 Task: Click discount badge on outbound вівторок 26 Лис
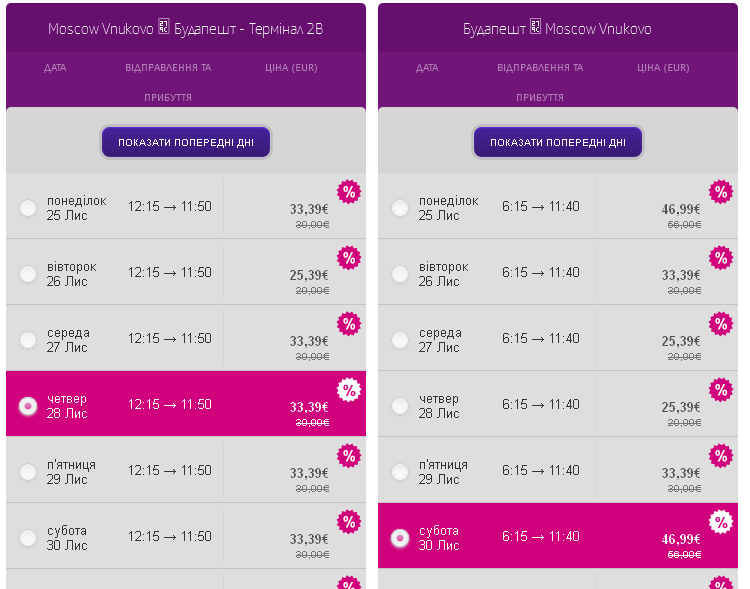[x=349, y=258]
